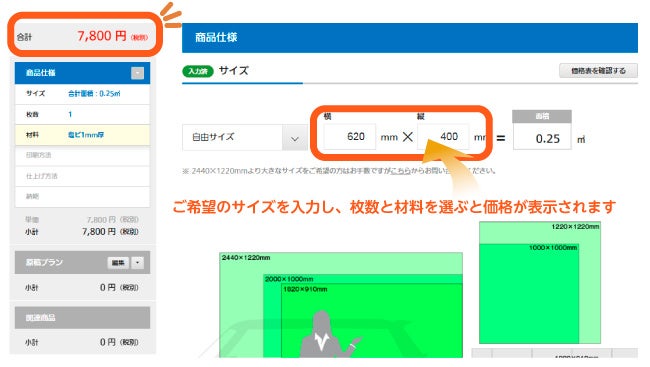
Task: Select the 印刷方法 sidebar row
Action: click(x=82, y=156)
